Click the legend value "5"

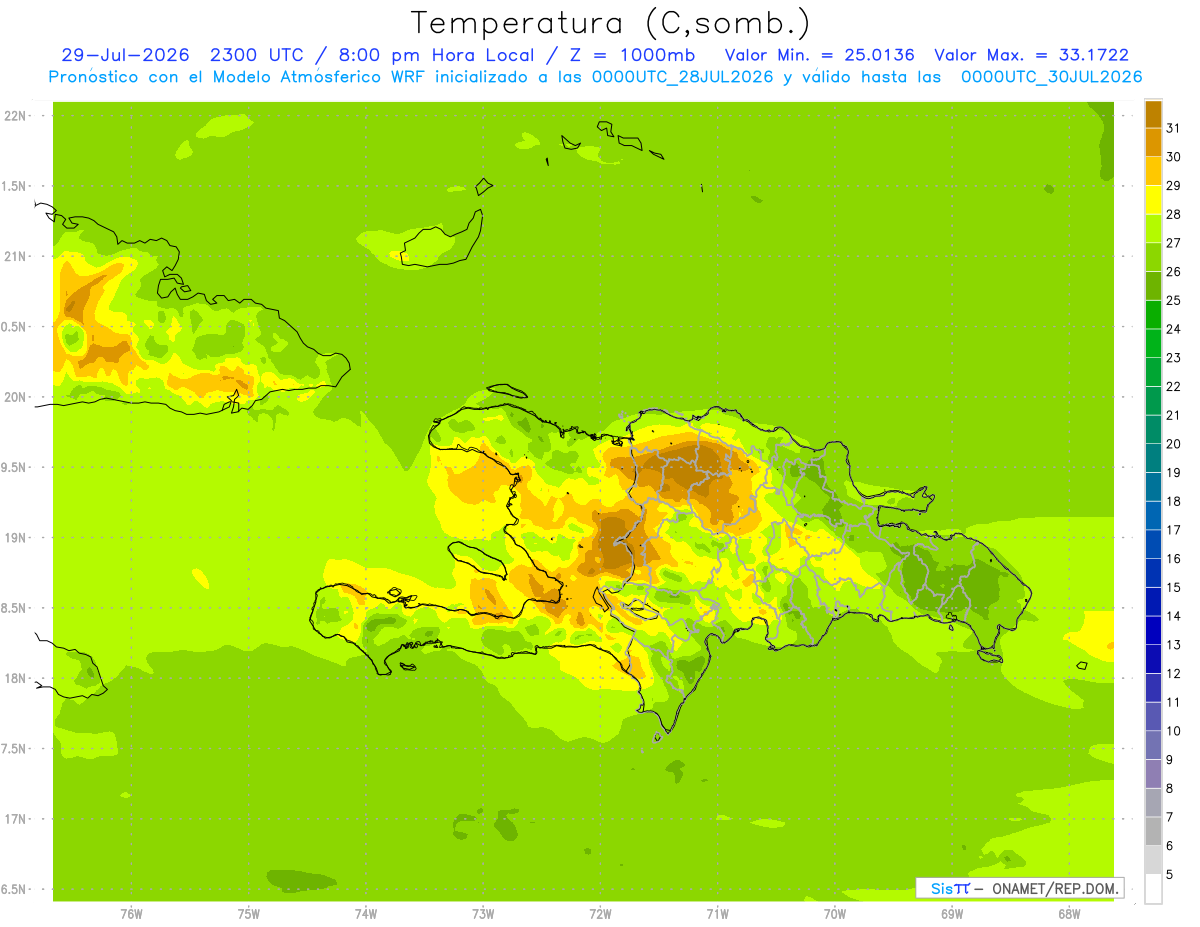tap(1170, 875)
